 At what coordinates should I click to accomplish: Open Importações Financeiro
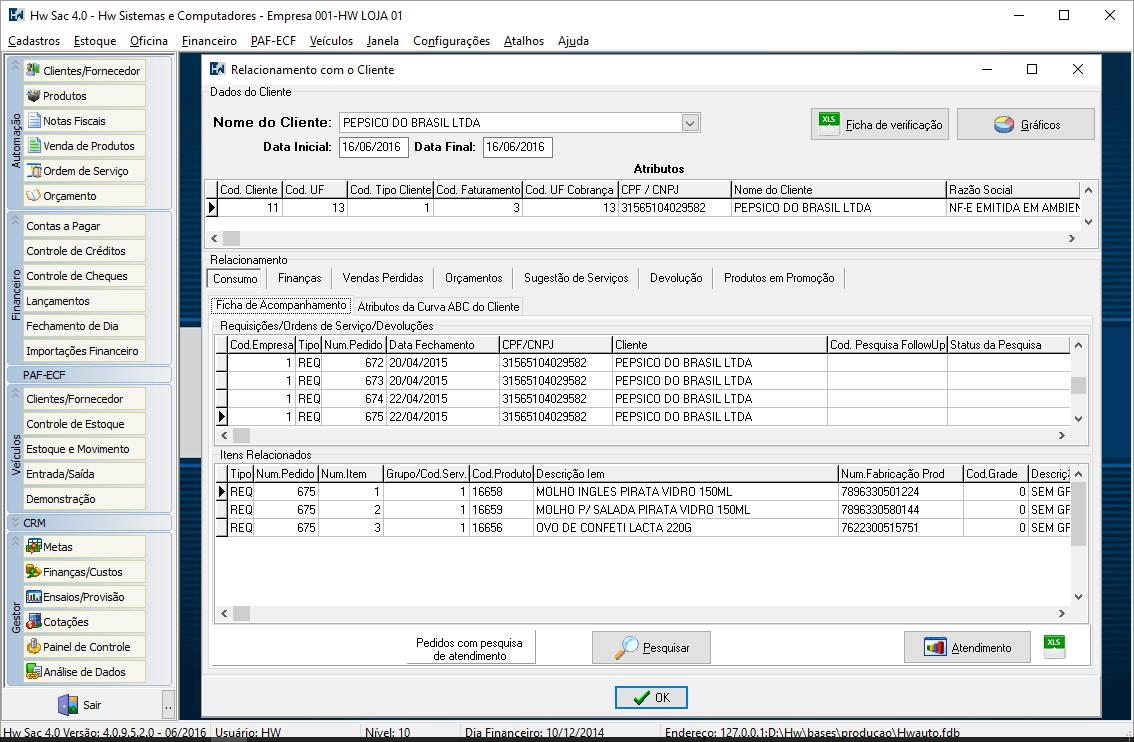[85, 351]
